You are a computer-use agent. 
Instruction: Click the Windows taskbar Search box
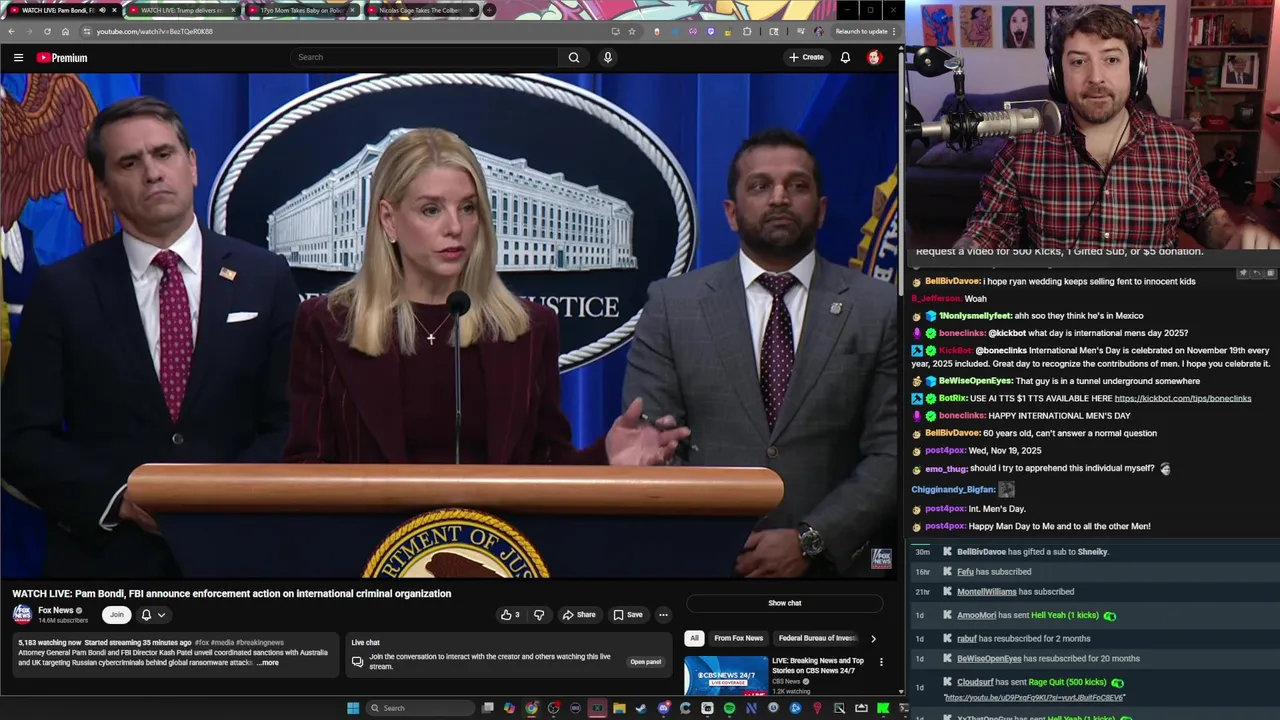pos(420,708)
